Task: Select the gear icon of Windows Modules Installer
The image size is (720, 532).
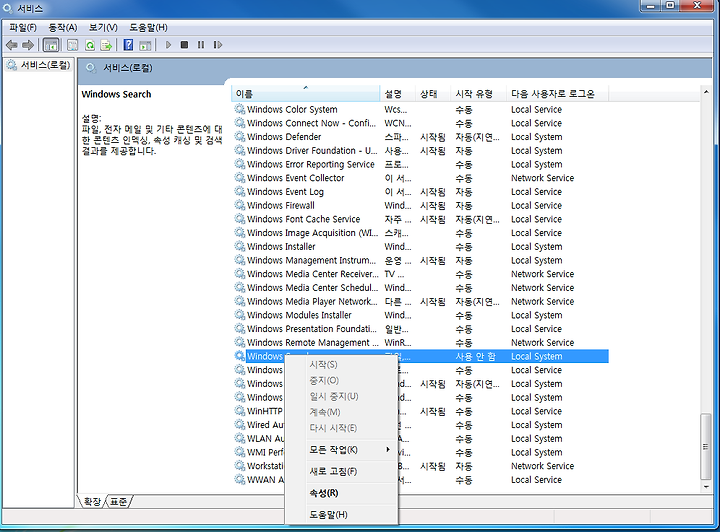Action: click(x=240, y=315)
